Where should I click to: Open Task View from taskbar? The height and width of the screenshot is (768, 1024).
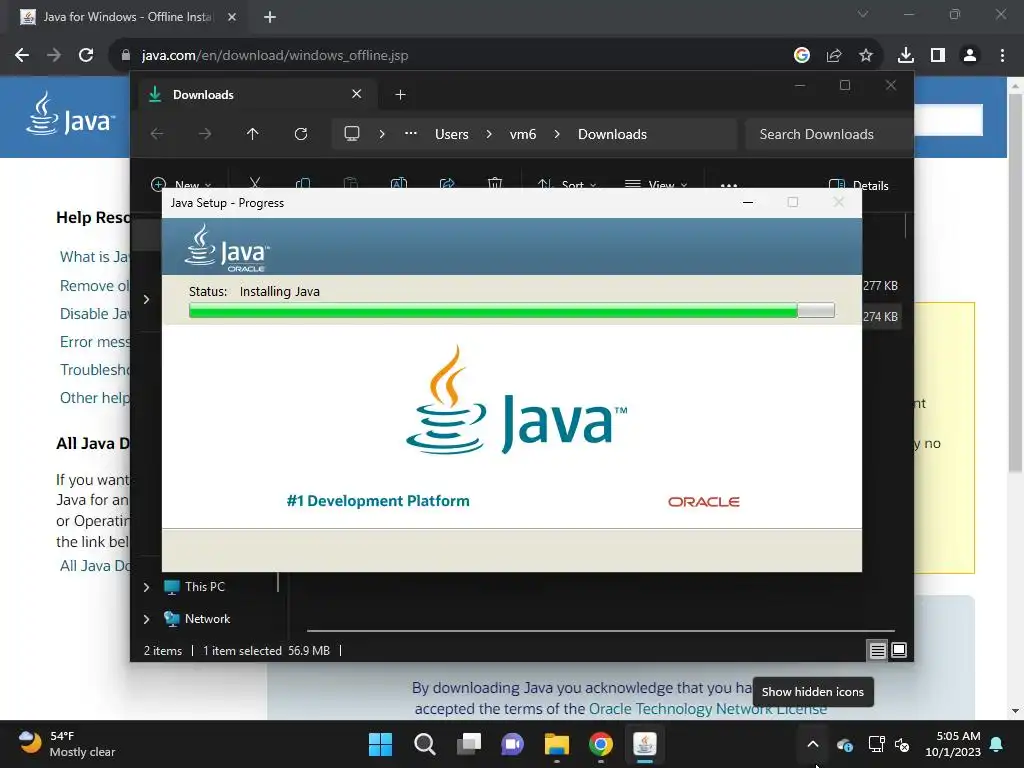468,744
